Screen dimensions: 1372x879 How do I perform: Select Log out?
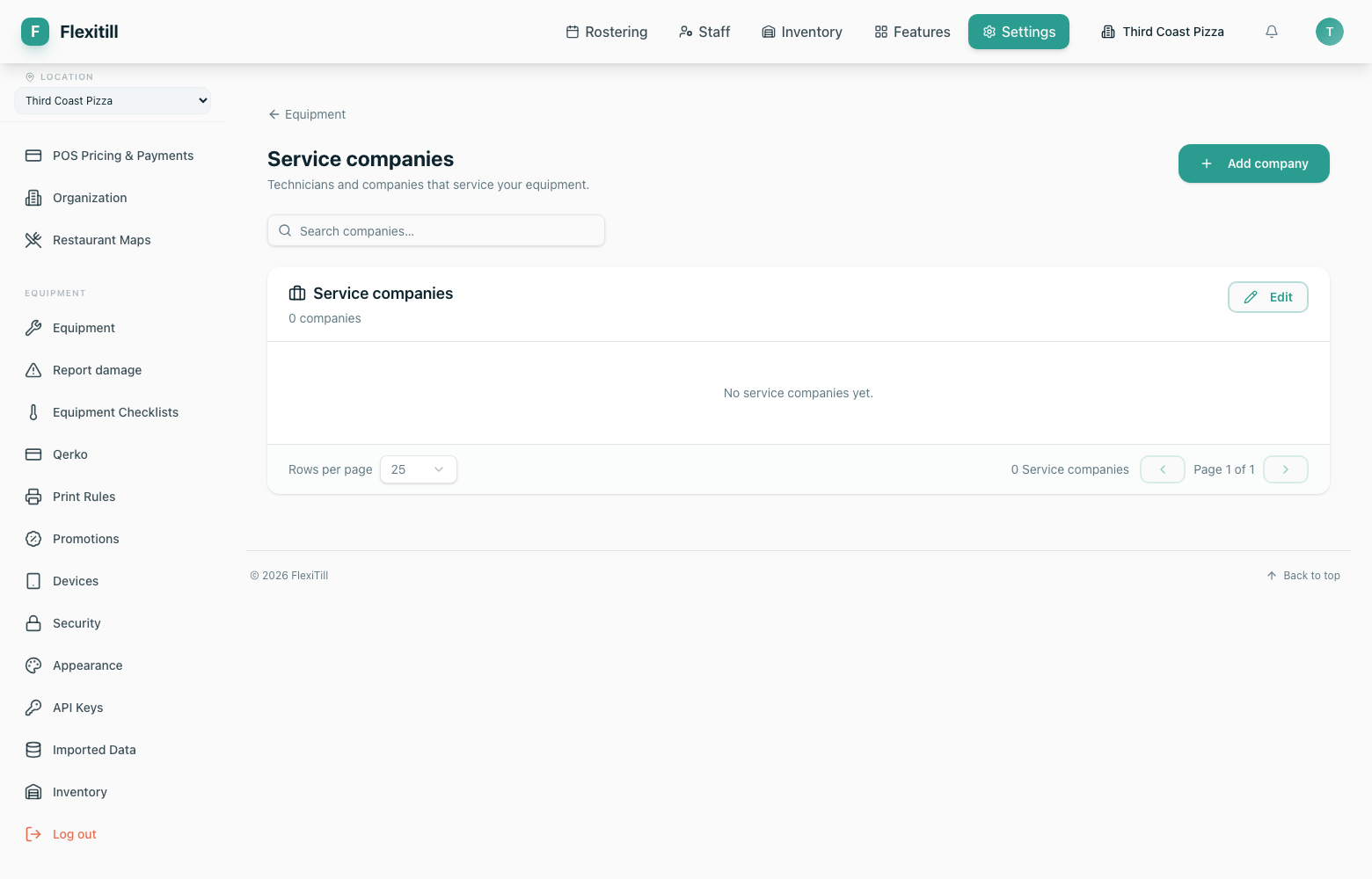113,834
